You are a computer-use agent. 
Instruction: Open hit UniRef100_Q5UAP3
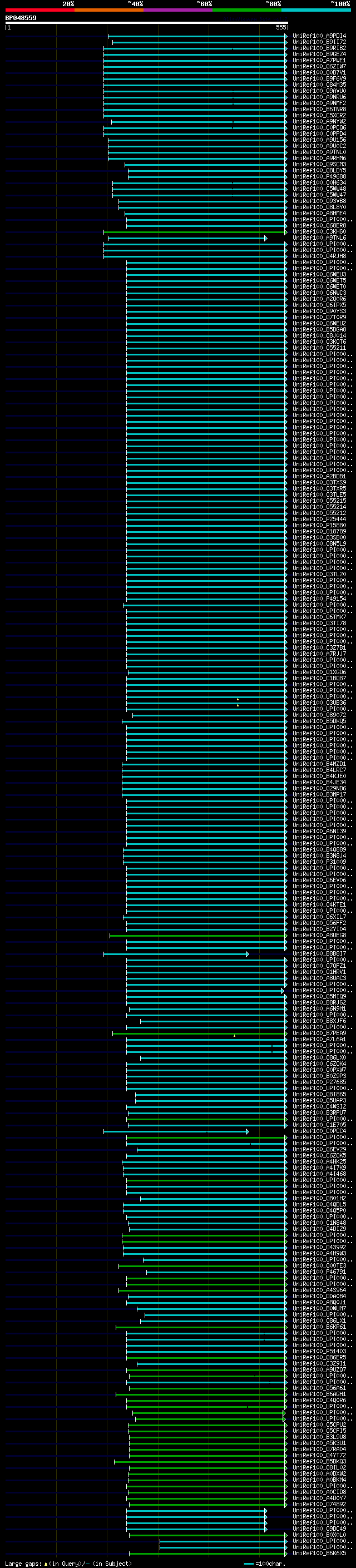click(x=319, y=1101)
